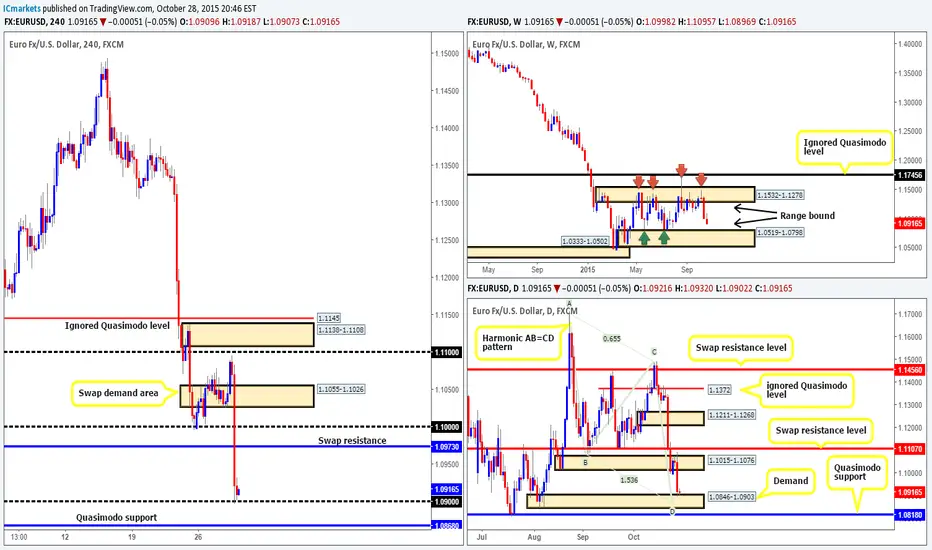This screenshot has height=550, width=932.
Task: Click the 'Swap resistance' label on the 240 chart
Action: pyautogui.click(x=352, y=440)
